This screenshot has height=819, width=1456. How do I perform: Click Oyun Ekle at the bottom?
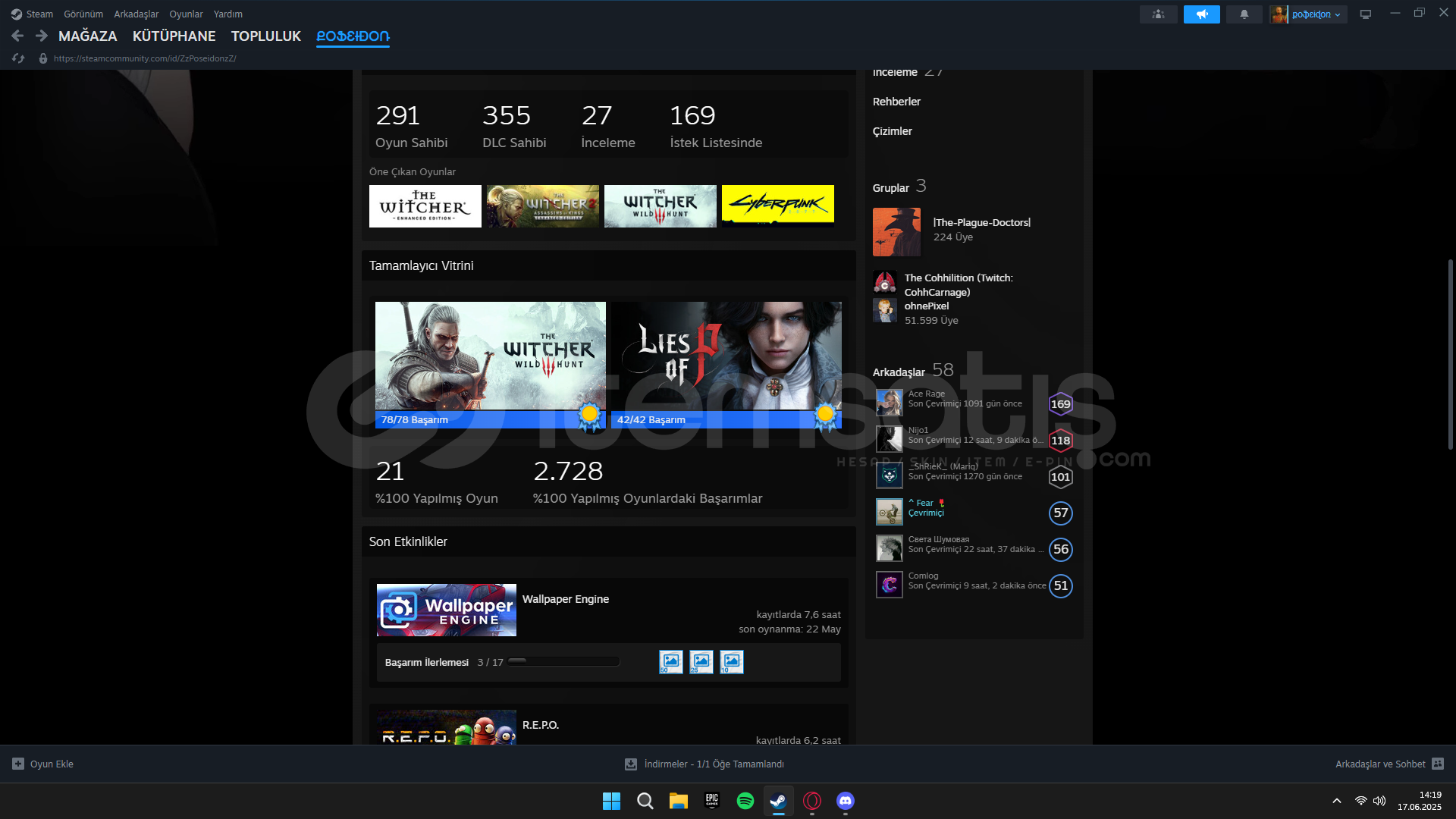(x=43, y=764)
